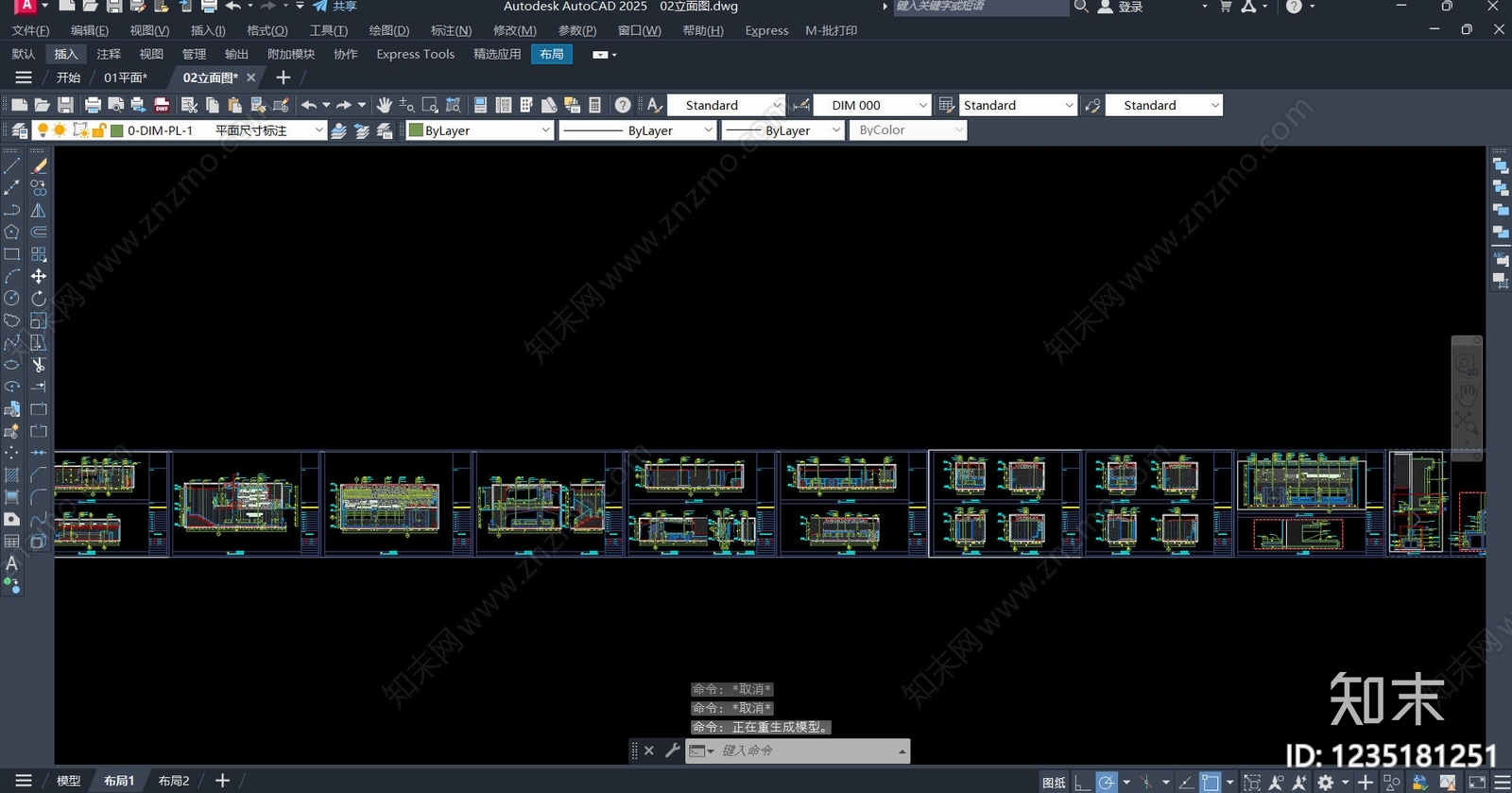Click the Help question mark toolbar icon

[623, 105]
